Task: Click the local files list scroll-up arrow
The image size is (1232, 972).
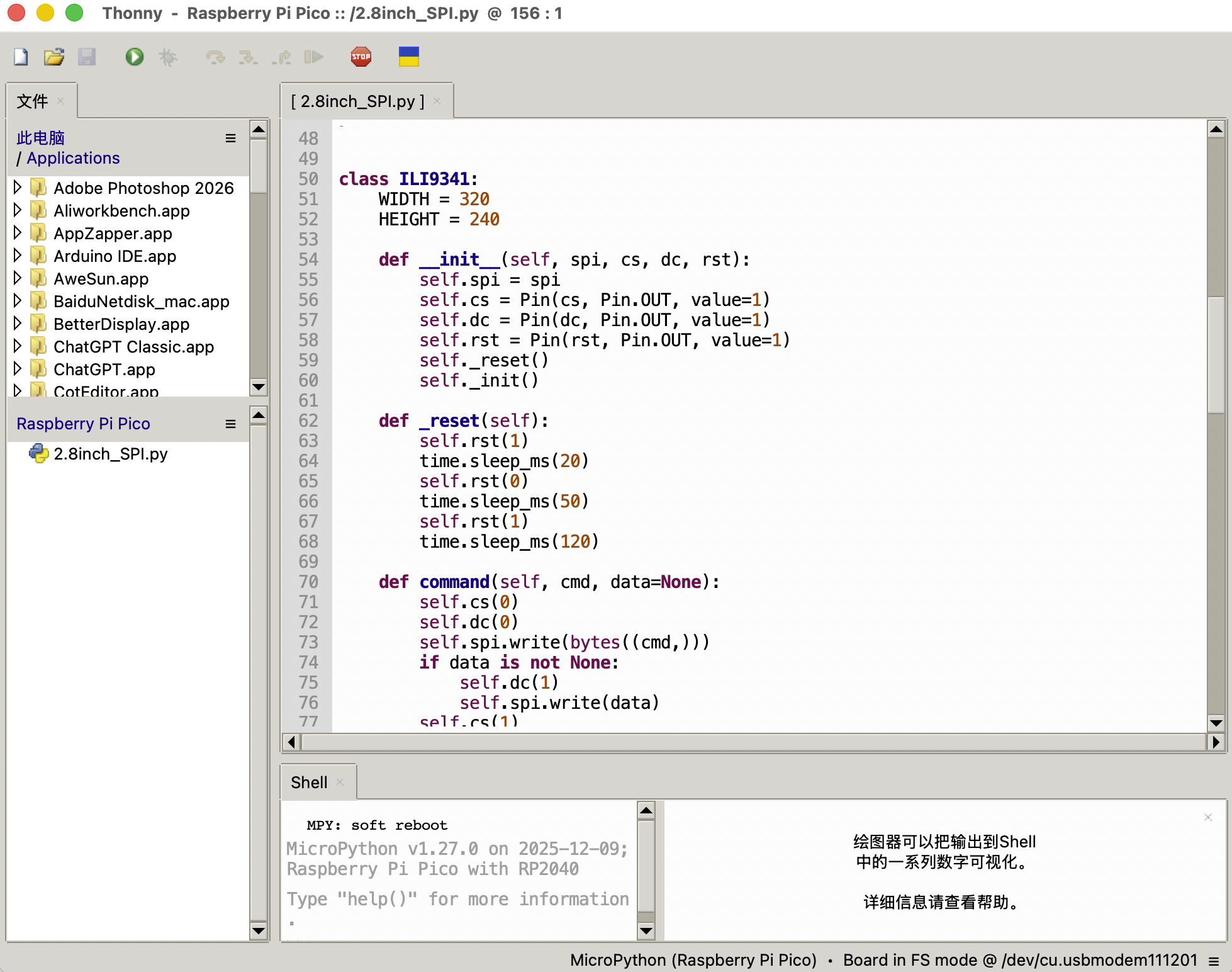Action: tap(259, 130)
